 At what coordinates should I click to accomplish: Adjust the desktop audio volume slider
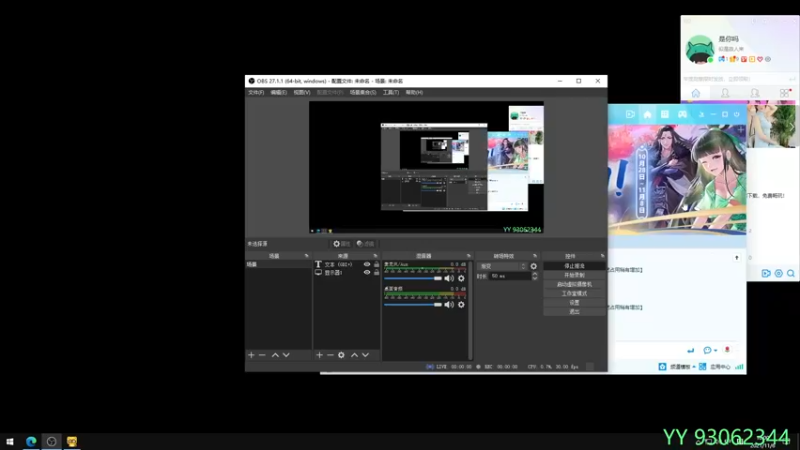point(413,305)
